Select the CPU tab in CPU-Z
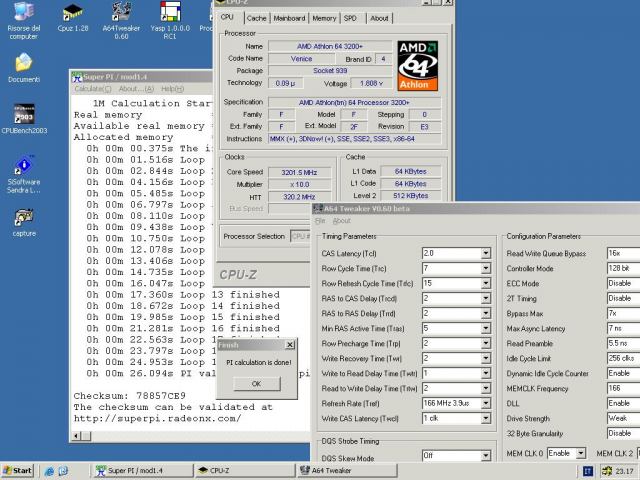The height and width of the screenshot is (480, 640). (x=227, y=17)
